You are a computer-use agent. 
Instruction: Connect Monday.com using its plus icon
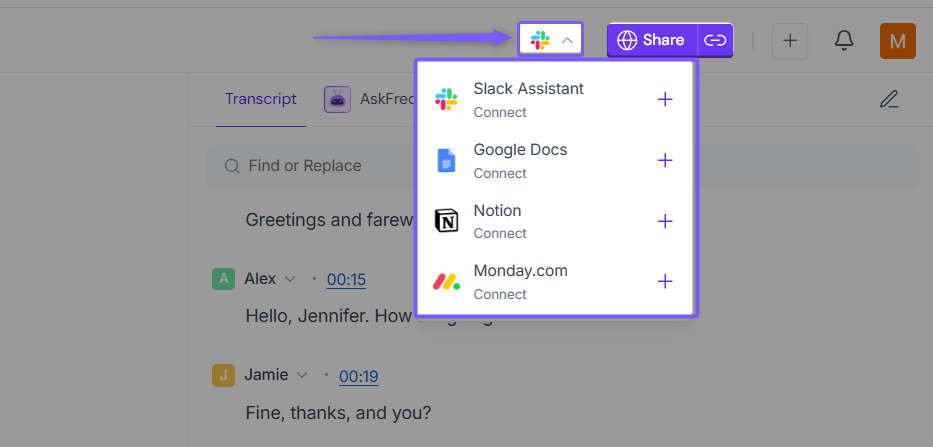pyautogui.click(x=665, y=281)
